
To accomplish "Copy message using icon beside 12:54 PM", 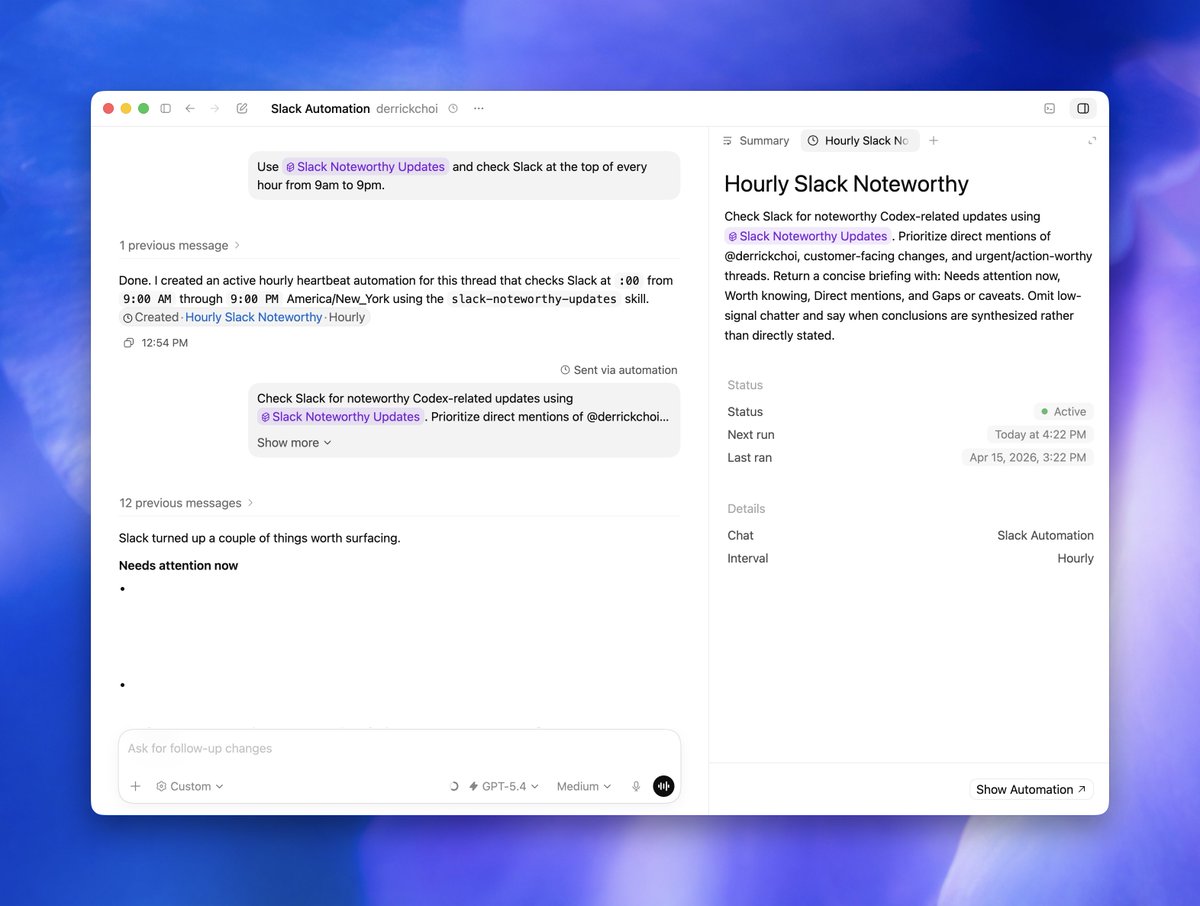I will [128, 343].
